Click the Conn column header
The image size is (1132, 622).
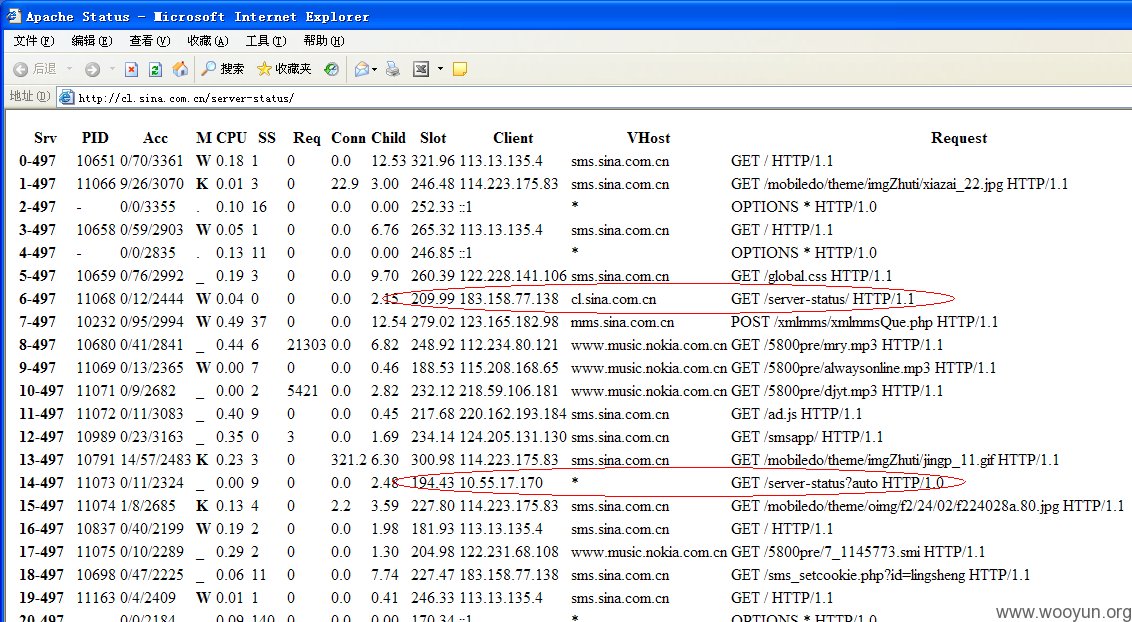click(x=349, y=138)
